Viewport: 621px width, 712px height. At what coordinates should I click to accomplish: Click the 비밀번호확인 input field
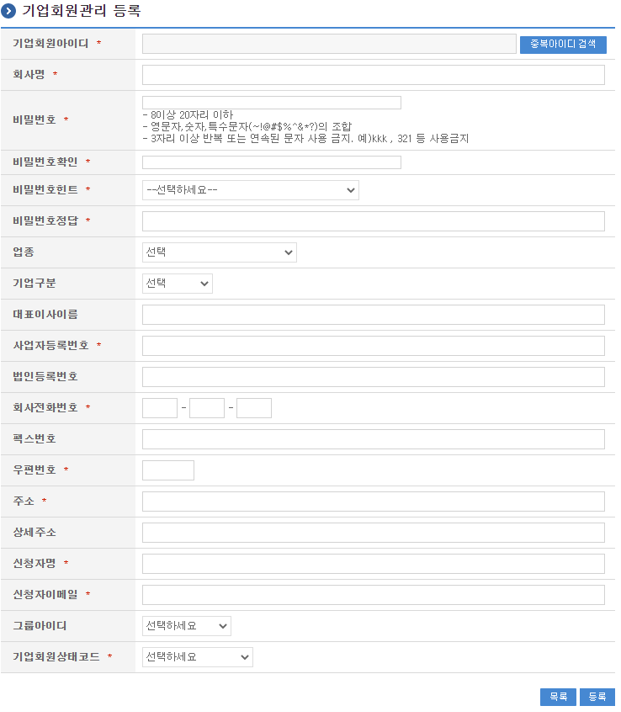(271, 162)
